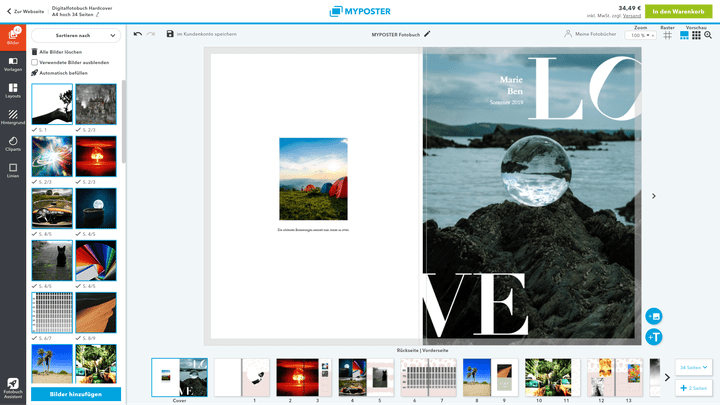Open the Hintergrund sidebar tab
Image resolution: width=720 pixels, height=405 pixels.
click(13, 118)
